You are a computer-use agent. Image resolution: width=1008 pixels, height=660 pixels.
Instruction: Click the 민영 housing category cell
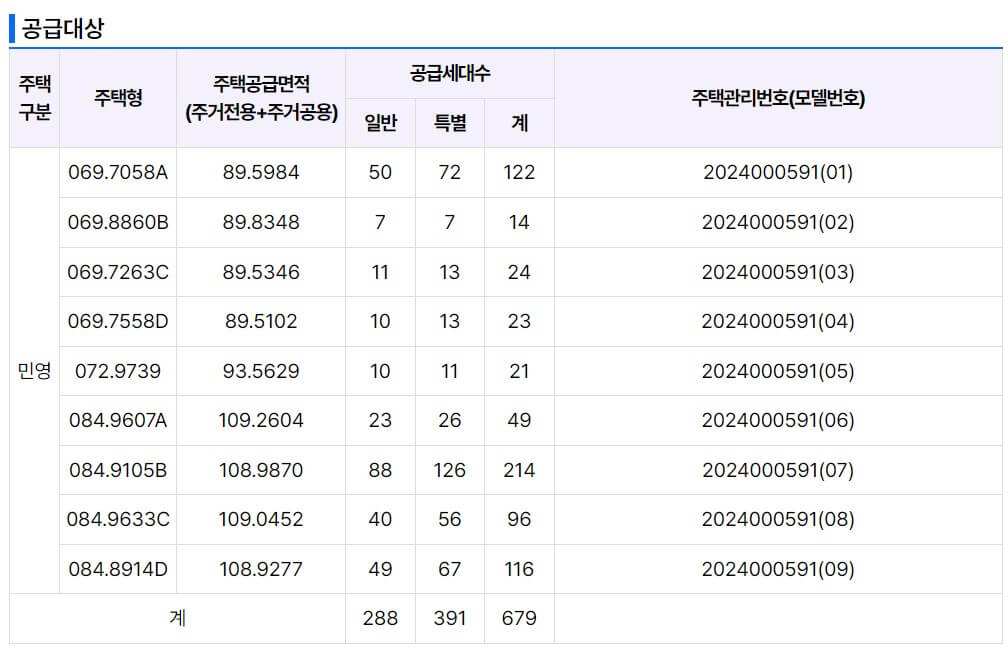tap(33, 370)
